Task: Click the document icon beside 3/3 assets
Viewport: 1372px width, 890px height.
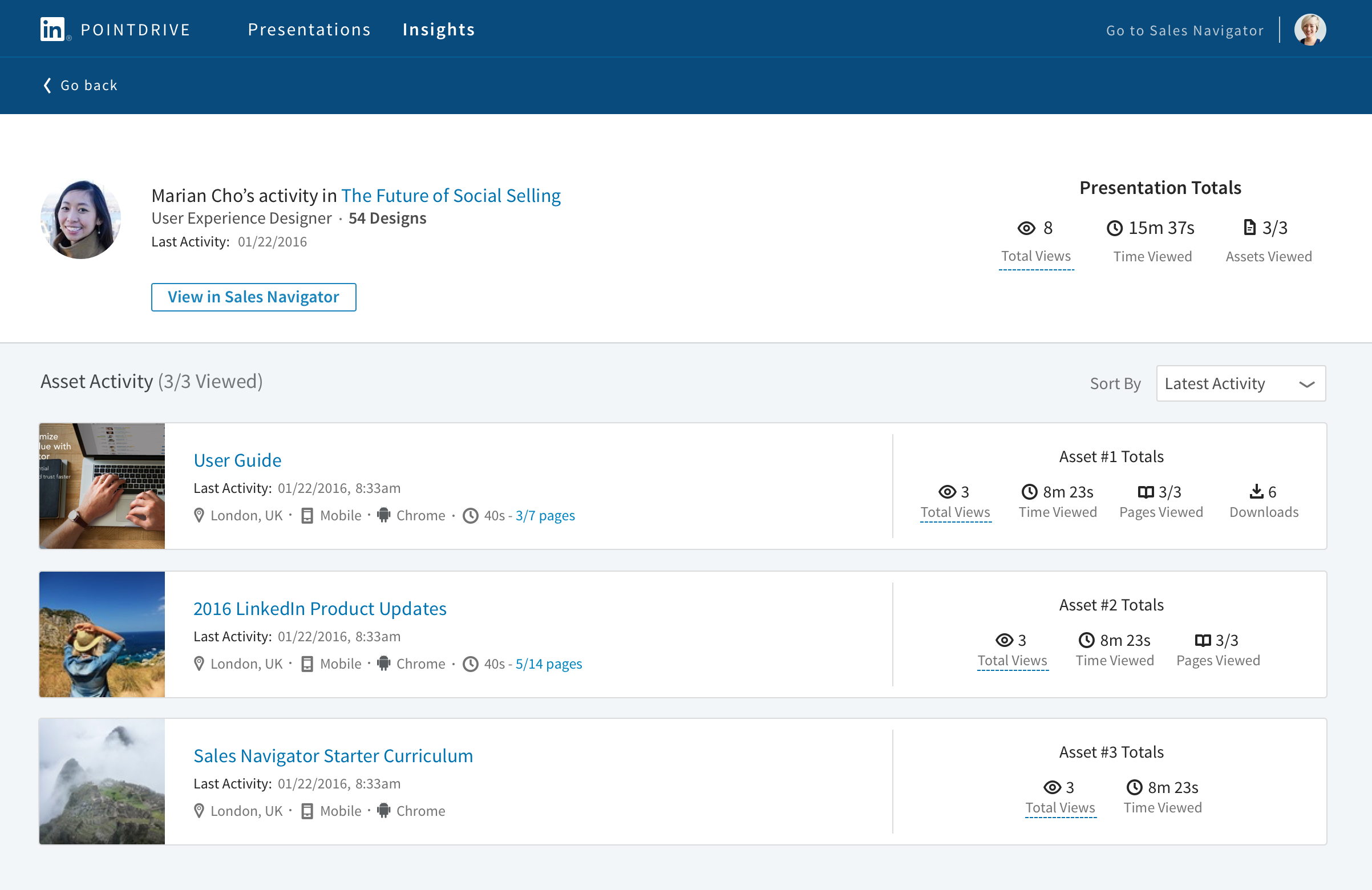Action: [x=1249, y=228]
